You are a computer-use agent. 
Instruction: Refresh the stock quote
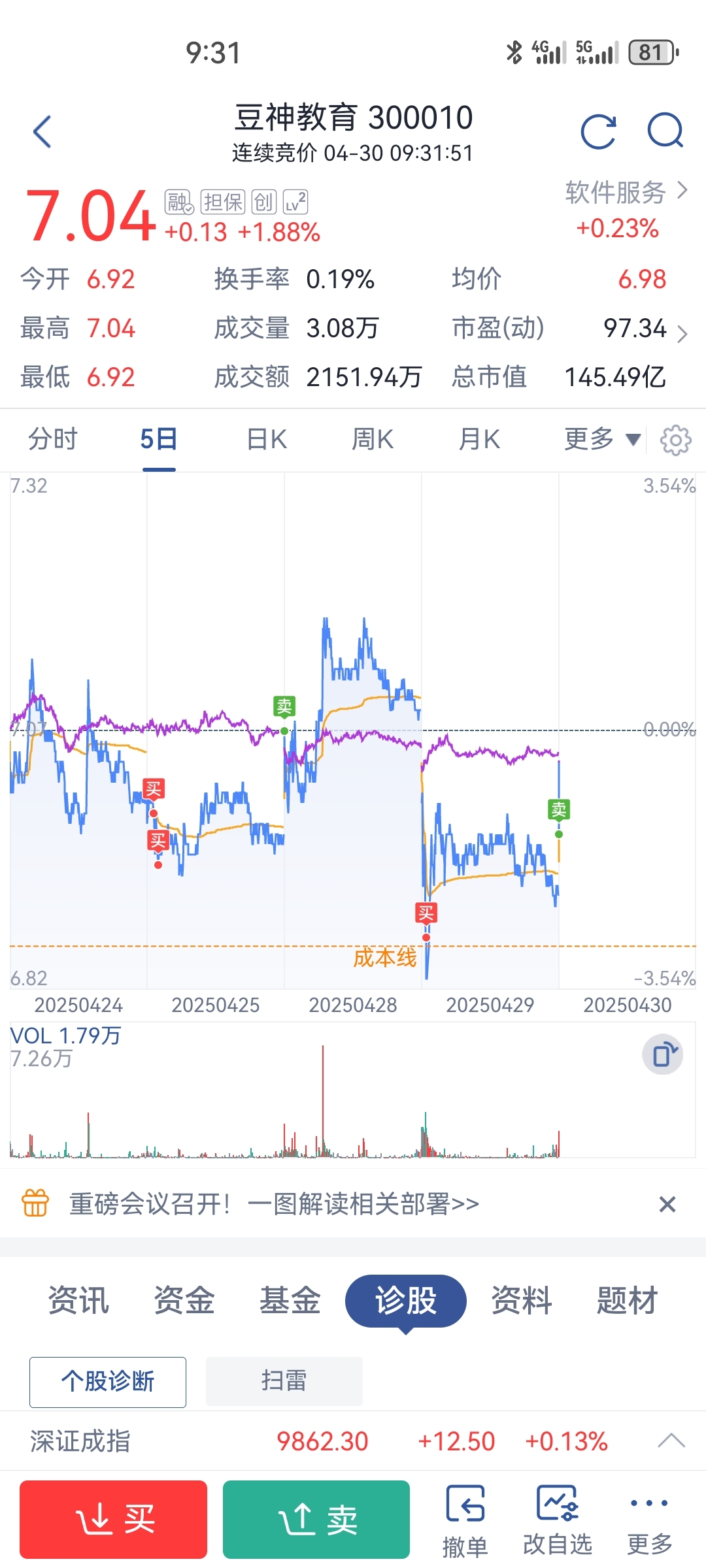(599, 132)
